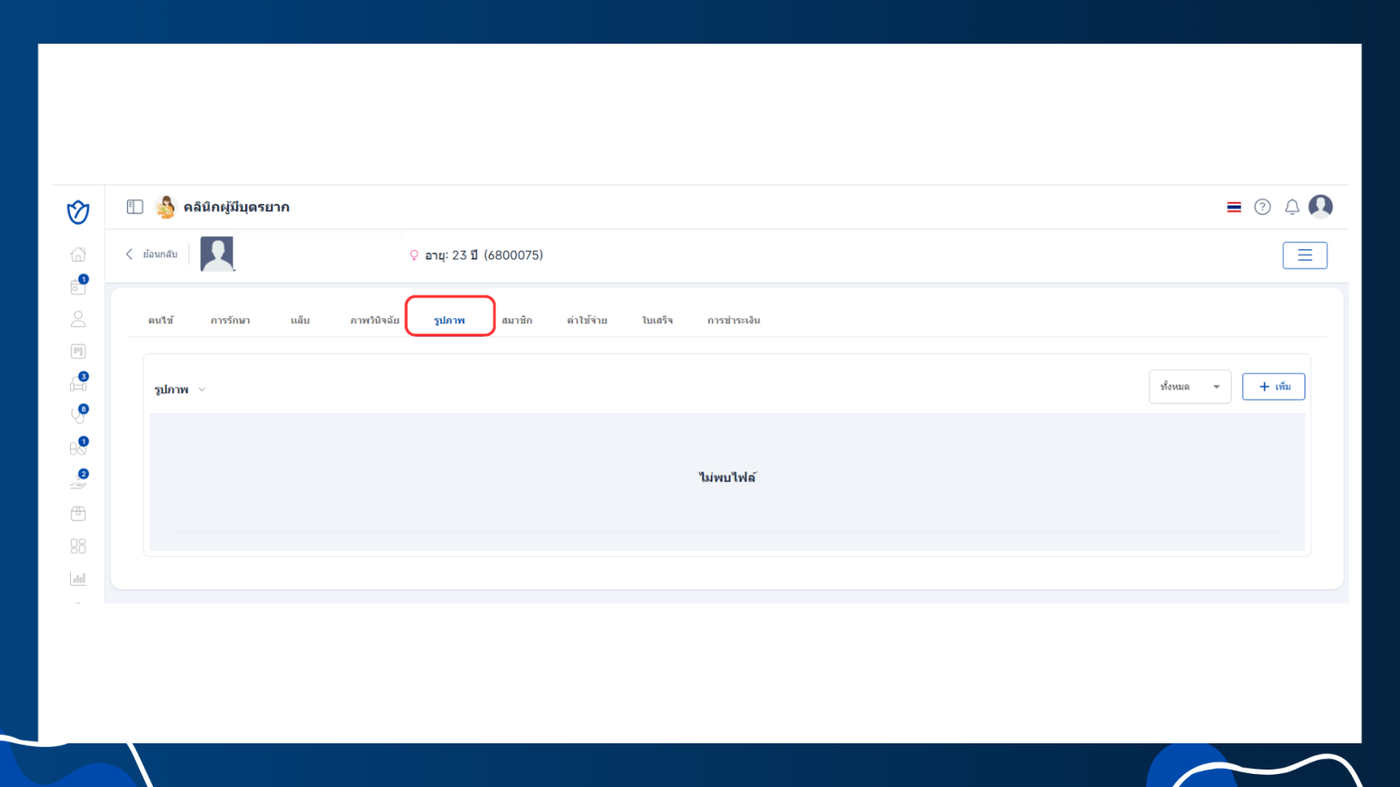Click the Thai flag language icon

pos(1234,207)
